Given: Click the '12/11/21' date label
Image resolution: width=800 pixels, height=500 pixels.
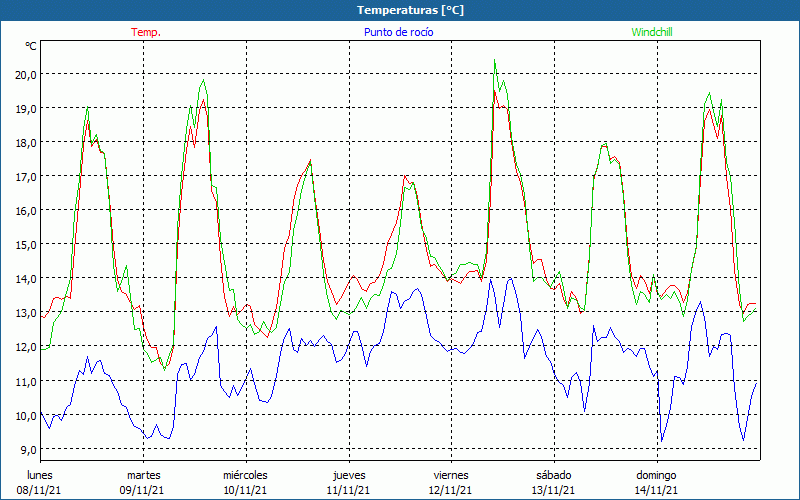Looking at the screenshot, I should (451, 490).
